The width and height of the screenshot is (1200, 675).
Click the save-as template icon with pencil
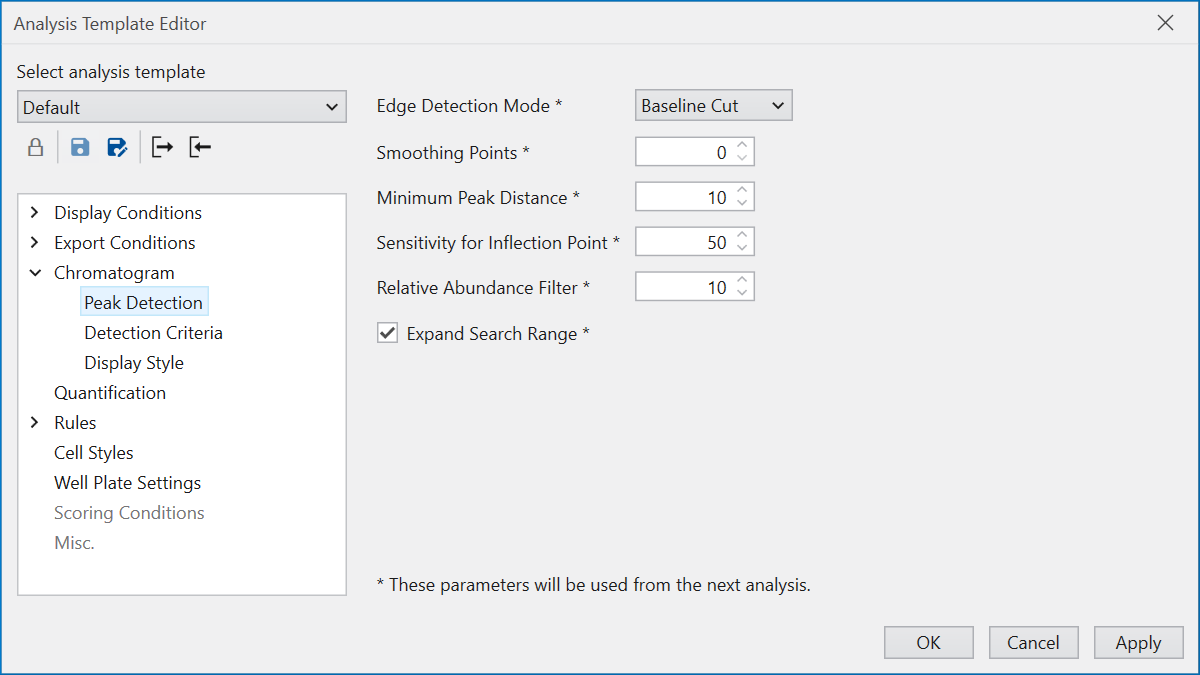117,148
